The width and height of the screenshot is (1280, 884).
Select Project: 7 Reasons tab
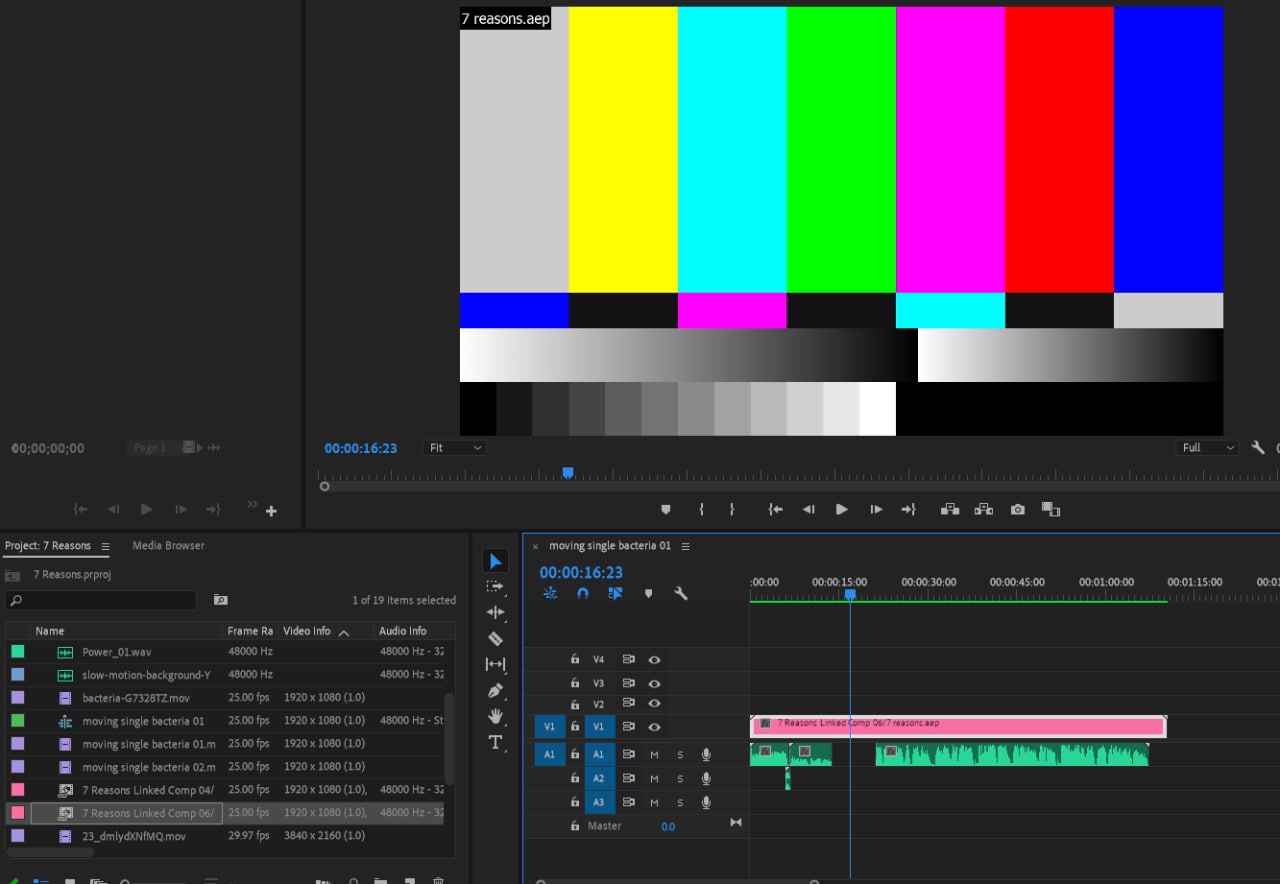[x=48, y=546]
